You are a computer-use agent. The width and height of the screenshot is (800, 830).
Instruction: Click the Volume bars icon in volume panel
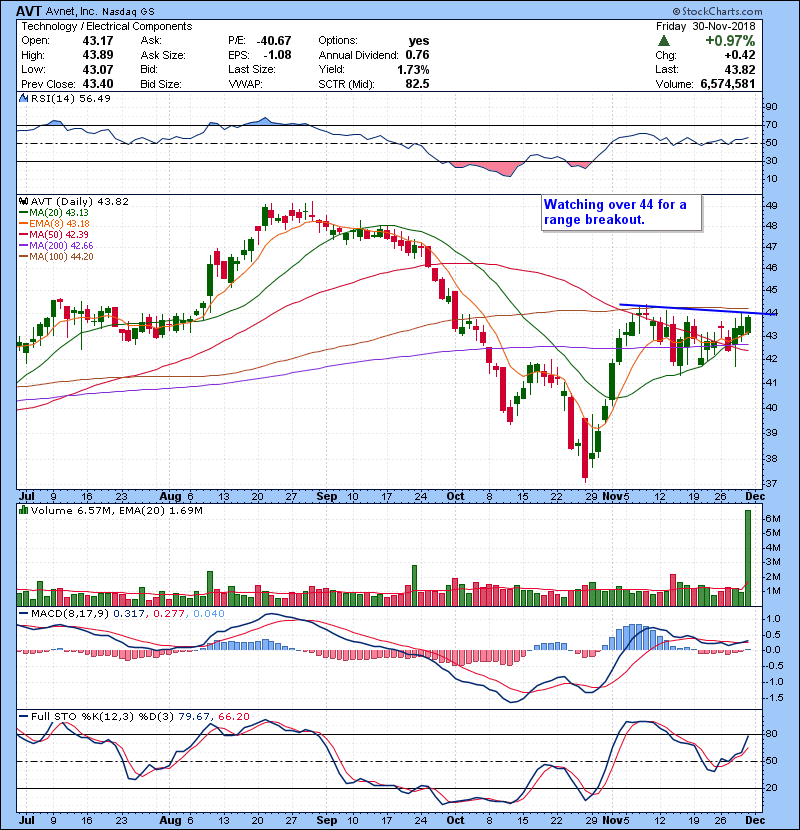click(23, 510)
